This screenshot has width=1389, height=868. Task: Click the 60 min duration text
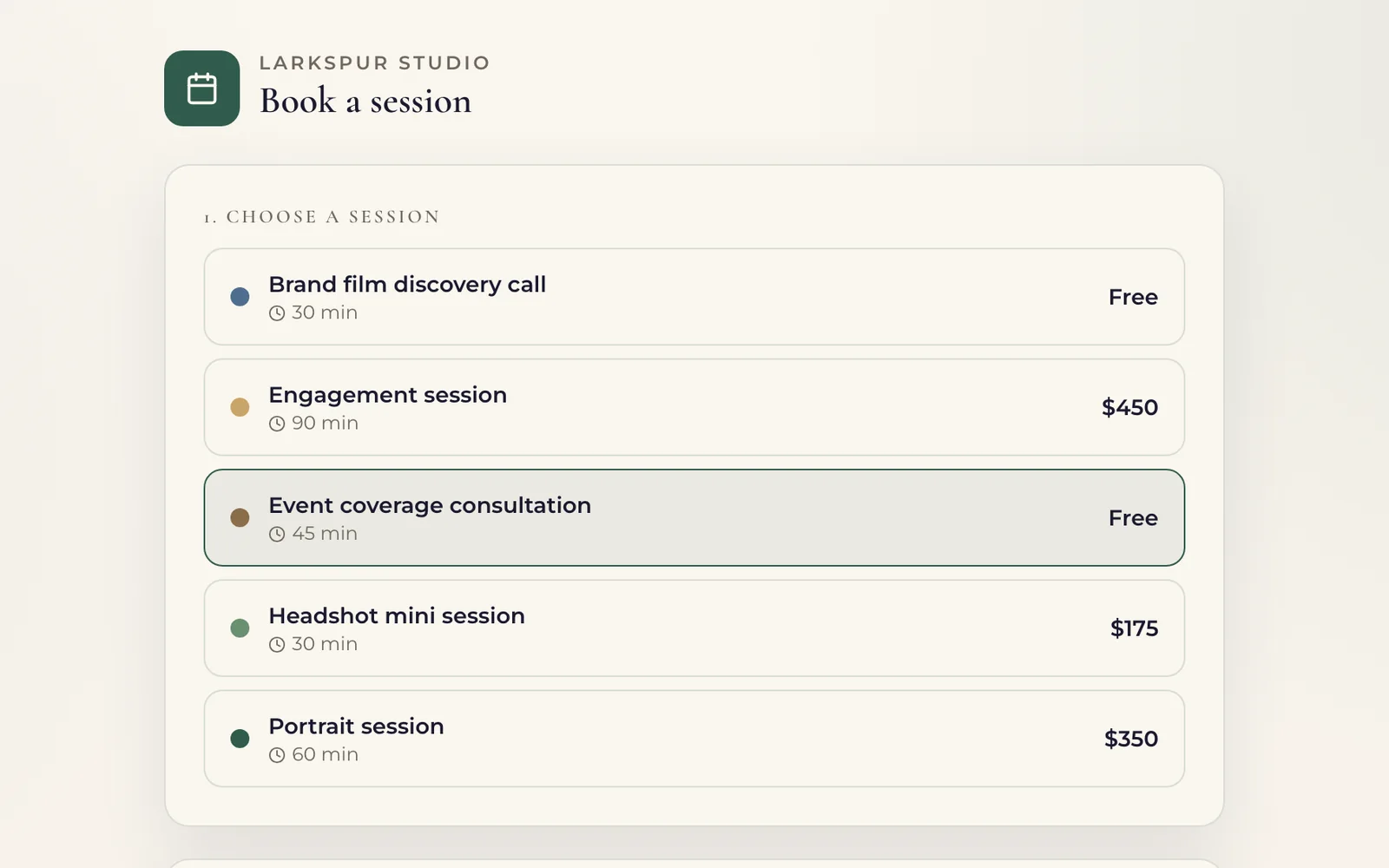pyautogui.click(x=325, y=754)
